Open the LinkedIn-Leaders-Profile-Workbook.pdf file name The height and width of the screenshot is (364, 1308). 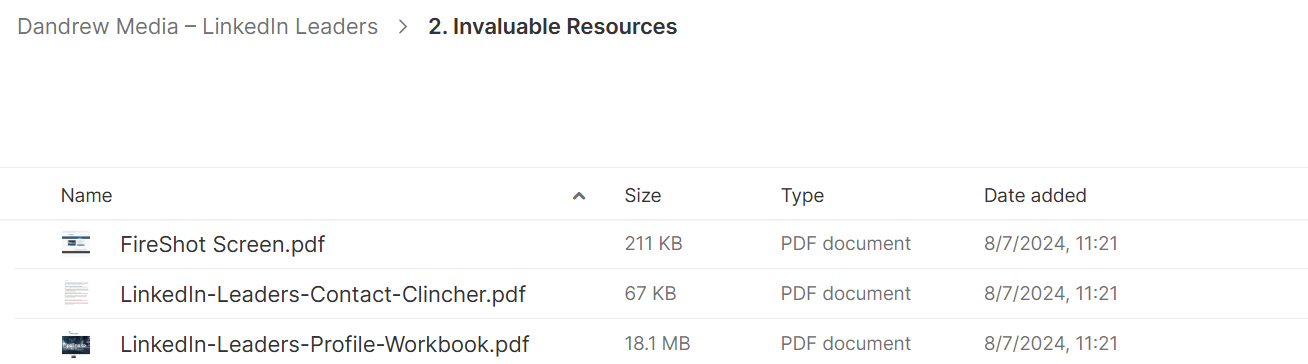point(325,344)
